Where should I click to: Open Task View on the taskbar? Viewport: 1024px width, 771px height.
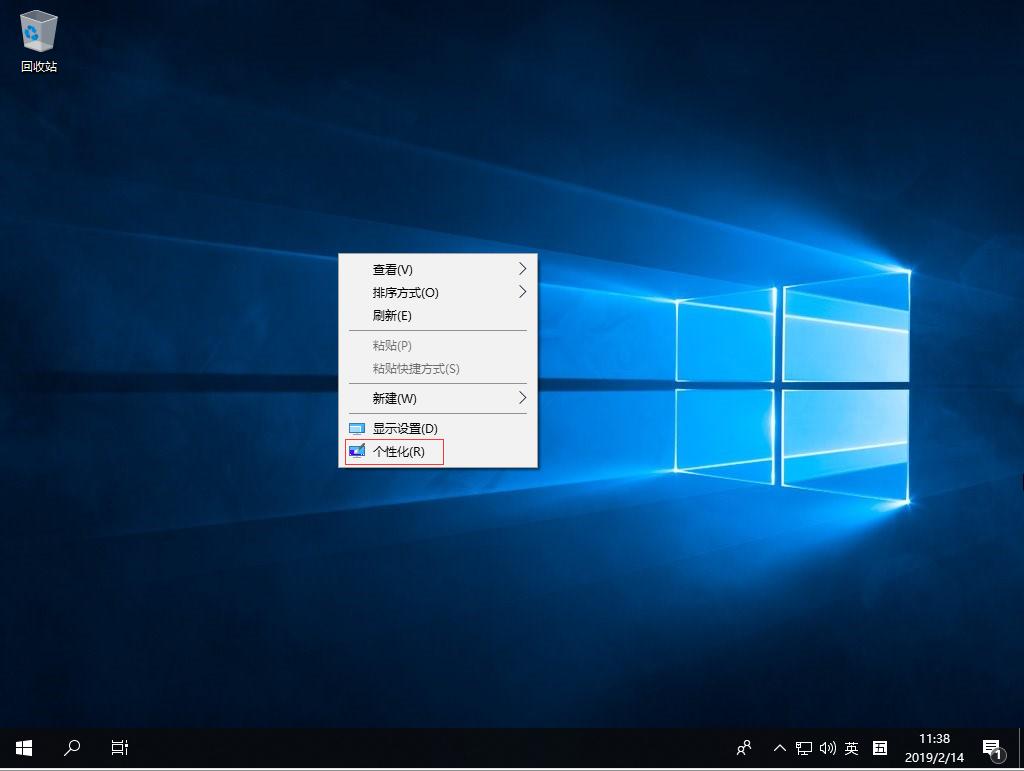coord(119,747)
